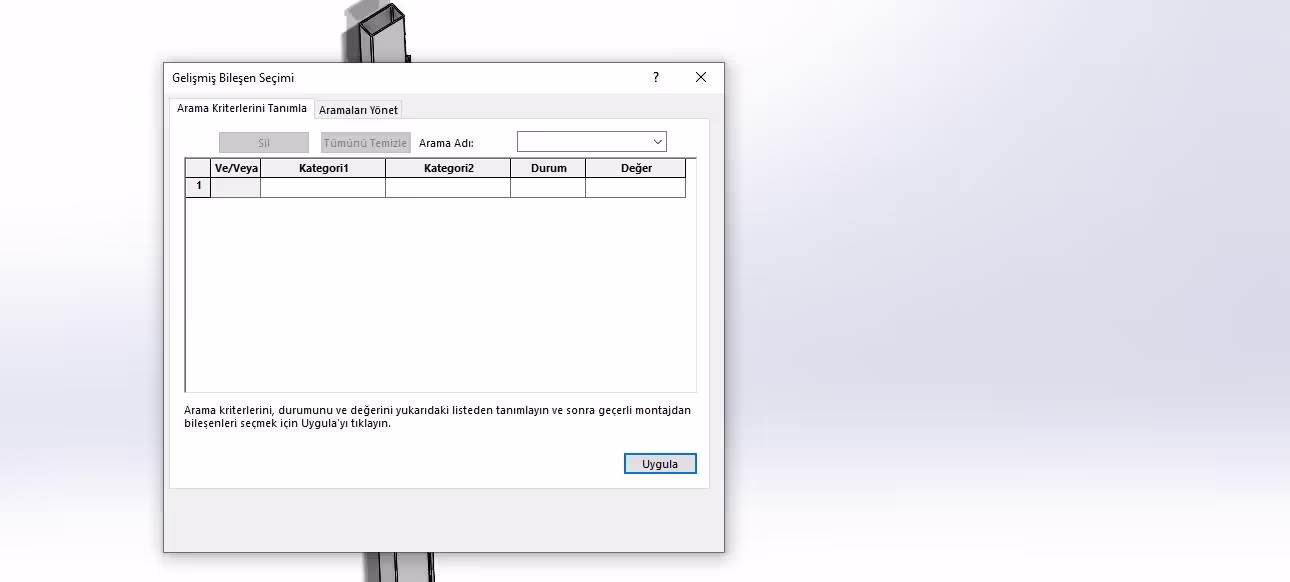The height and width of the screenshot is (582, 1290).
Task: Click the Kategori2 cell in row 1
Action: click(448, 187)
